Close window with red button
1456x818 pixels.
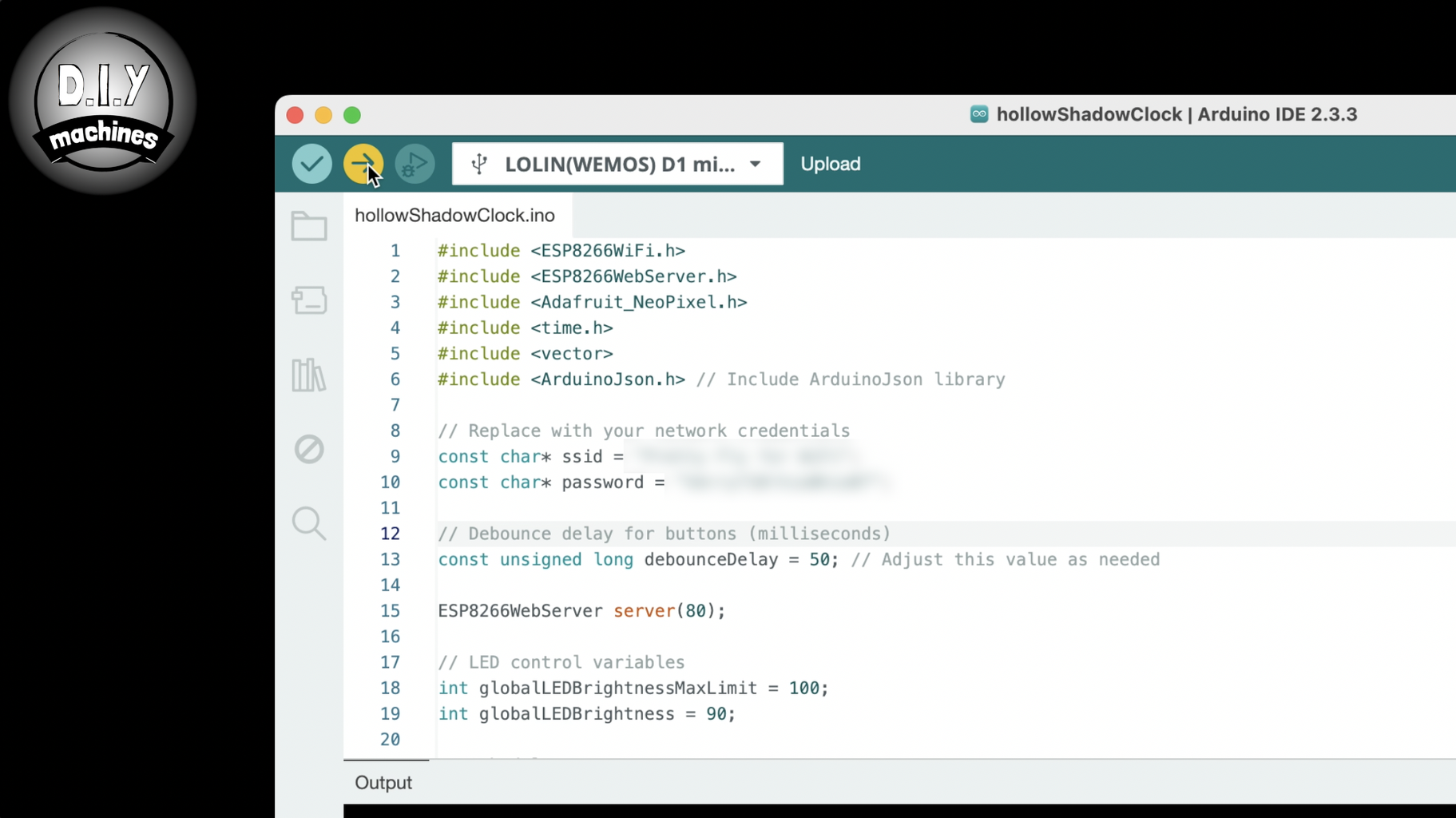295,115
